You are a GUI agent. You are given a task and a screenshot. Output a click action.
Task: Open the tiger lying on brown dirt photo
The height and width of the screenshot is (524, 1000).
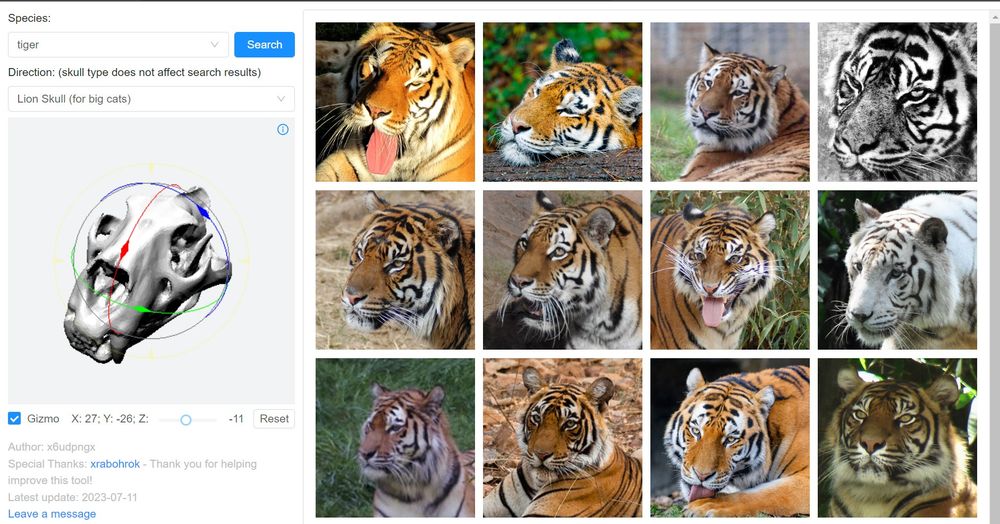[562, 437]
